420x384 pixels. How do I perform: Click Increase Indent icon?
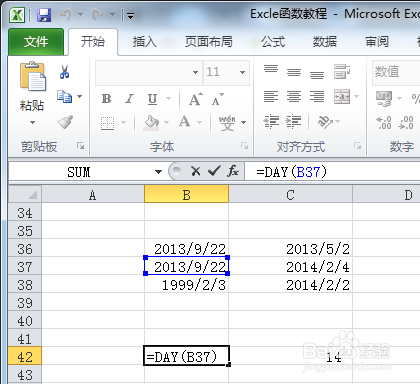coord(294,122)
